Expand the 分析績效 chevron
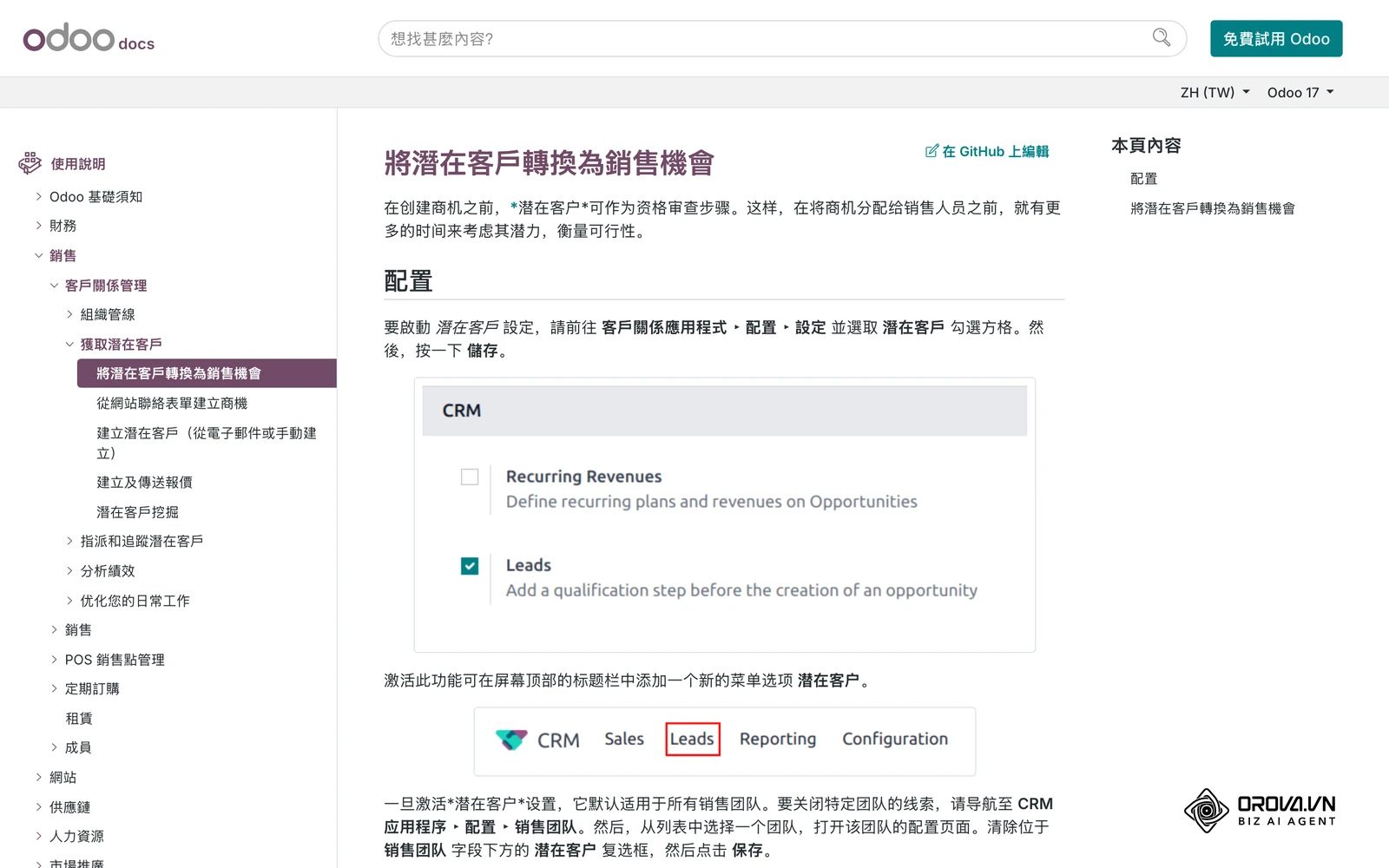 coord(70,570)
